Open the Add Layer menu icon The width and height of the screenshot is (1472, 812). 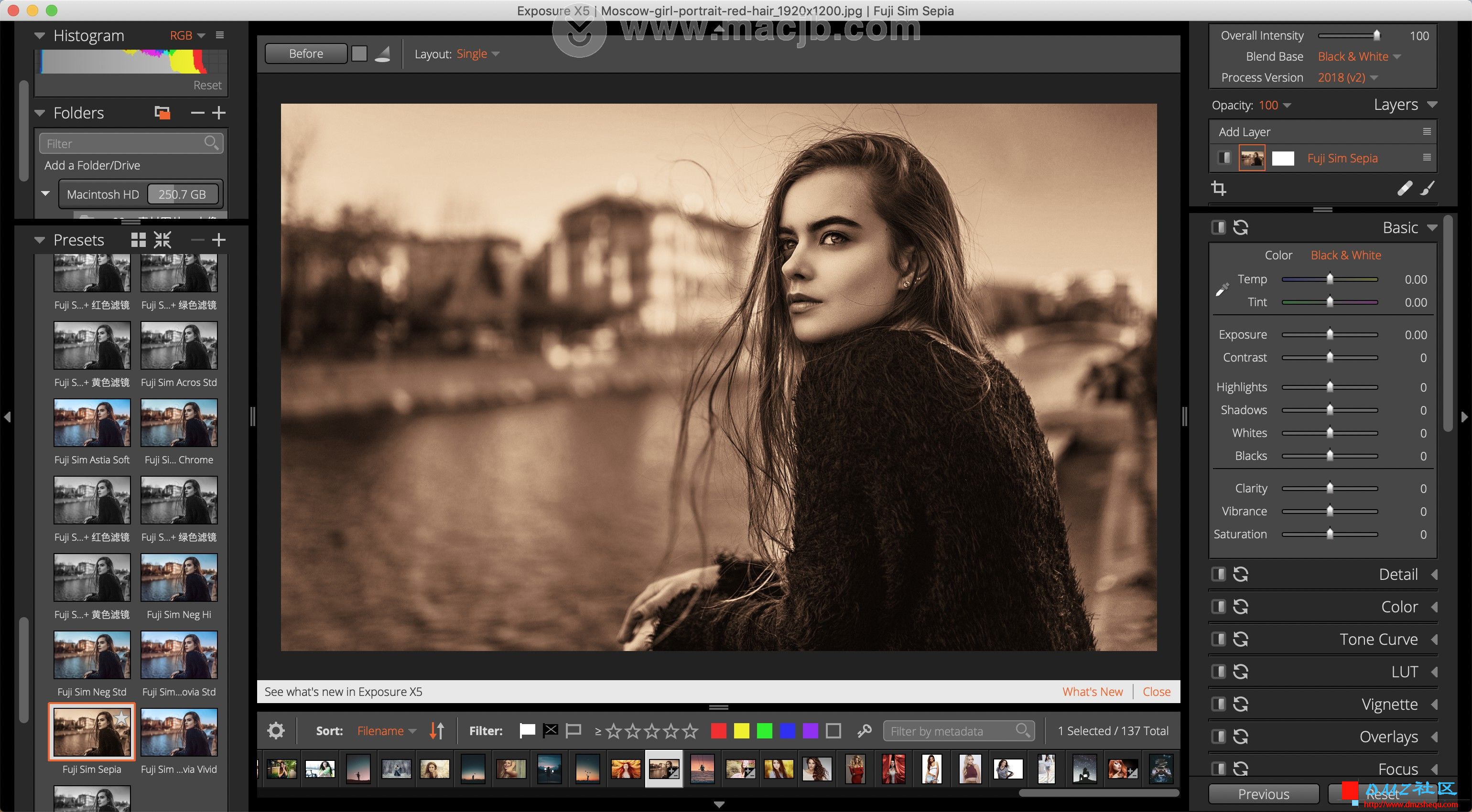pyautogui.click(x=1426, y=132)
